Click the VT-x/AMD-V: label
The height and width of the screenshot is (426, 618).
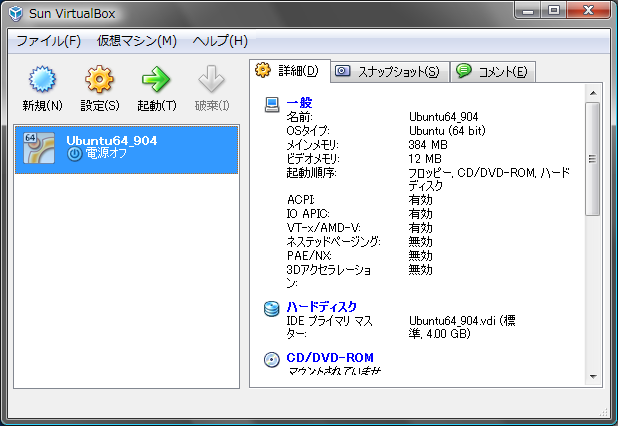click(324, 228)
